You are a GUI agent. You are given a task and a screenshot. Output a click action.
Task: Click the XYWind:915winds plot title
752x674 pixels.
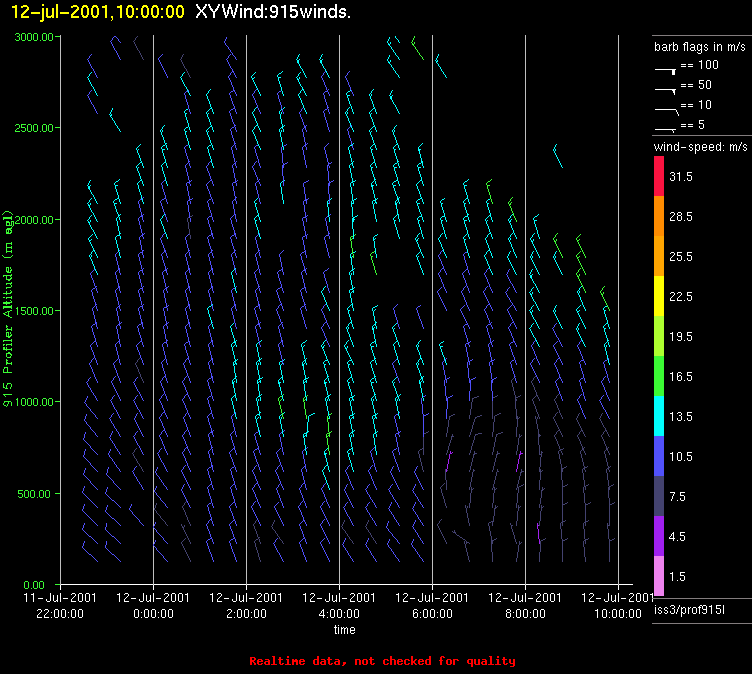click(x=273, y=12)
